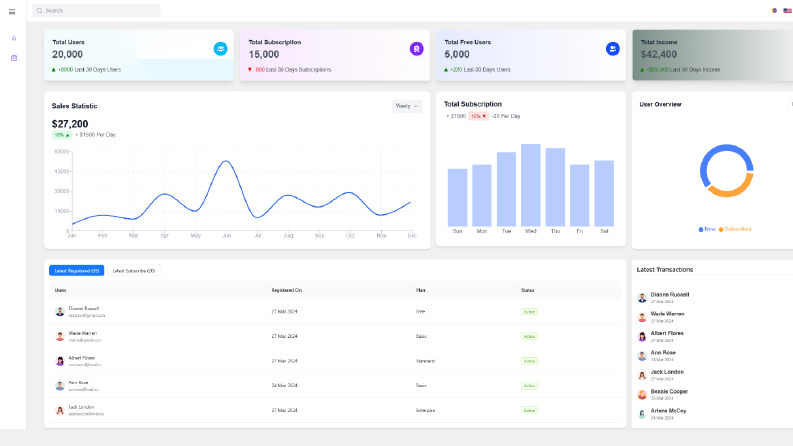The image size is (793, 446).
Task: Select Bessie Cooper's avatar in transactions
Action: pos(642,394)
